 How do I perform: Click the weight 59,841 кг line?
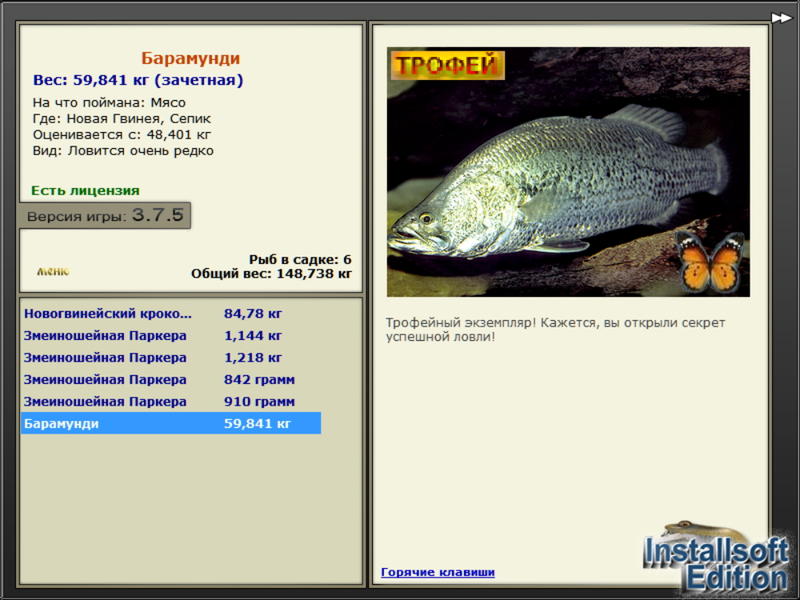[x=138, y=80]
